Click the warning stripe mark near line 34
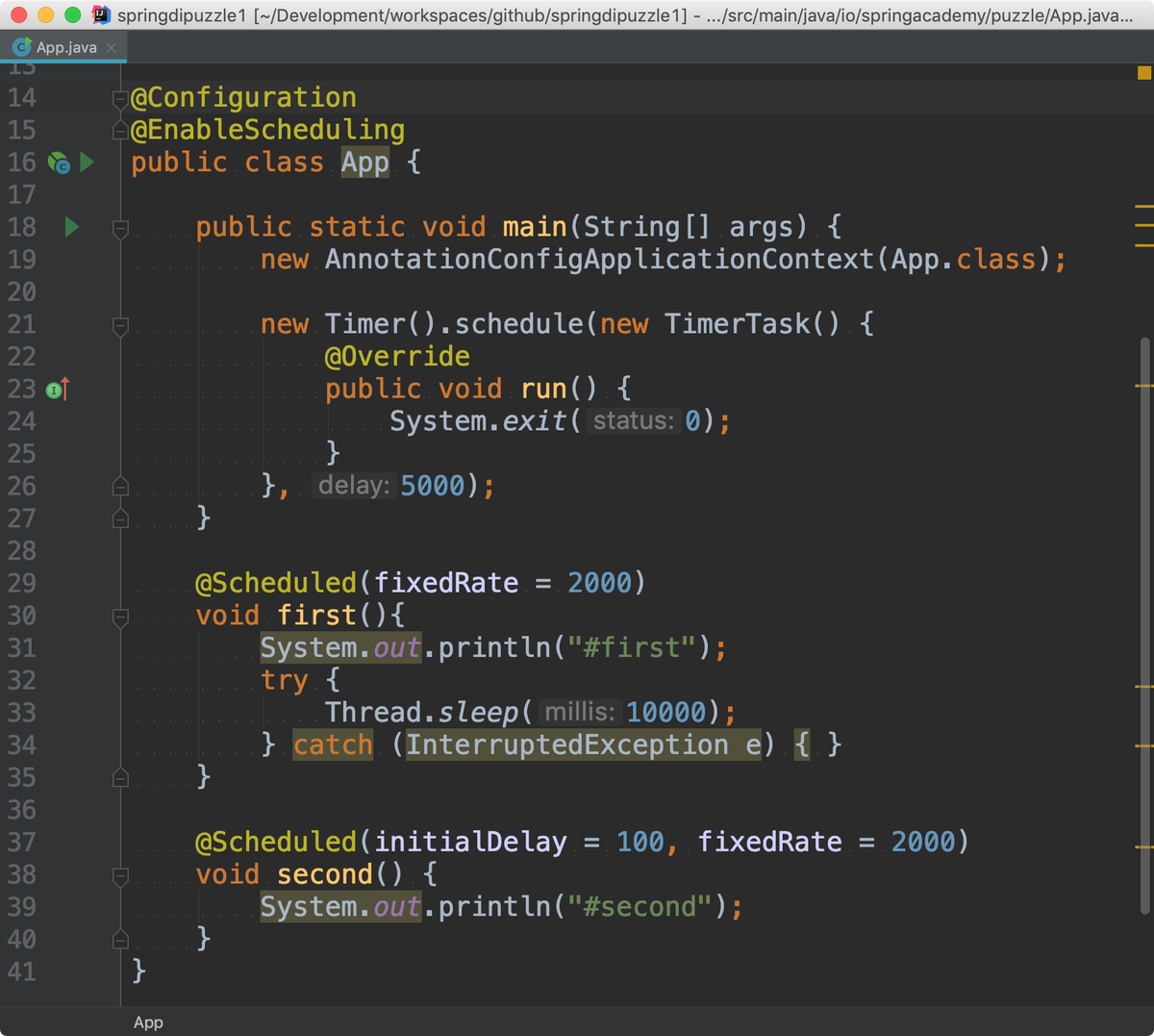This screenshot has width=1154, height=1036. pos(1143,745)
